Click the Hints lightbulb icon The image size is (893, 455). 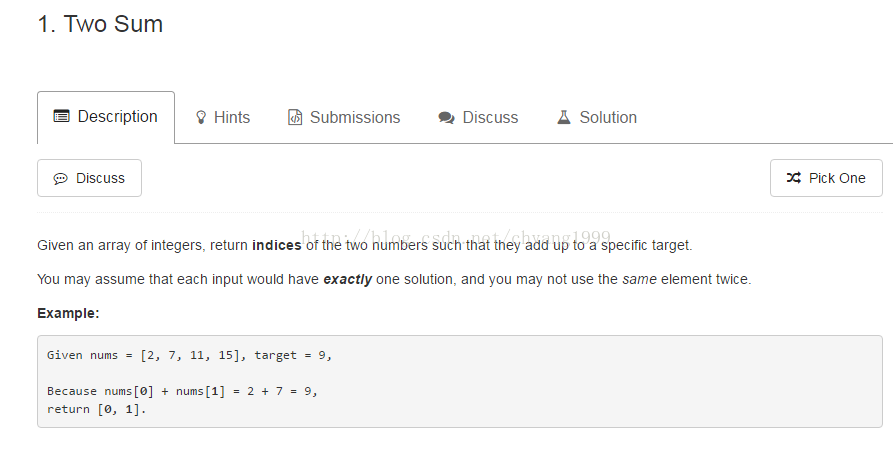201,118
